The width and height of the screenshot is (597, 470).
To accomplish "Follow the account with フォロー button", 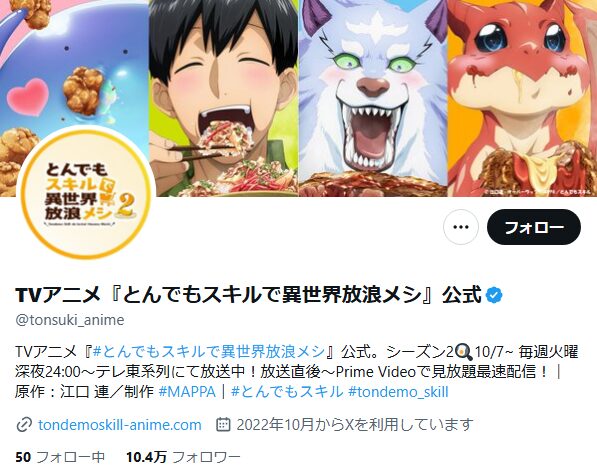I will 534,227.
